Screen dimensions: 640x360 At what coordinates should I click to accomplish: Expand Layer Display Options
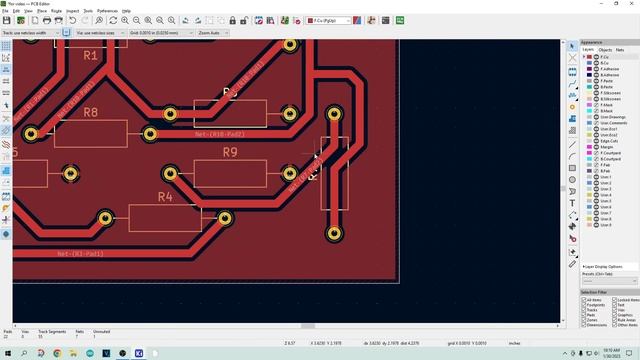point(603,267)
